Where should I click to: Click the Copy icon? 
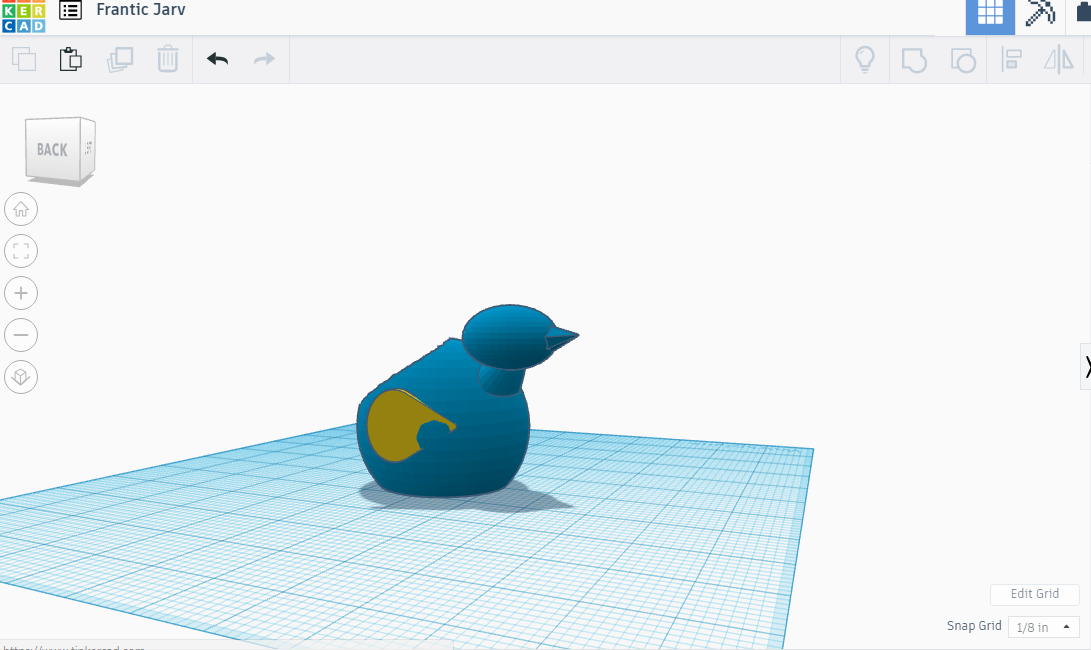[24, 59]
